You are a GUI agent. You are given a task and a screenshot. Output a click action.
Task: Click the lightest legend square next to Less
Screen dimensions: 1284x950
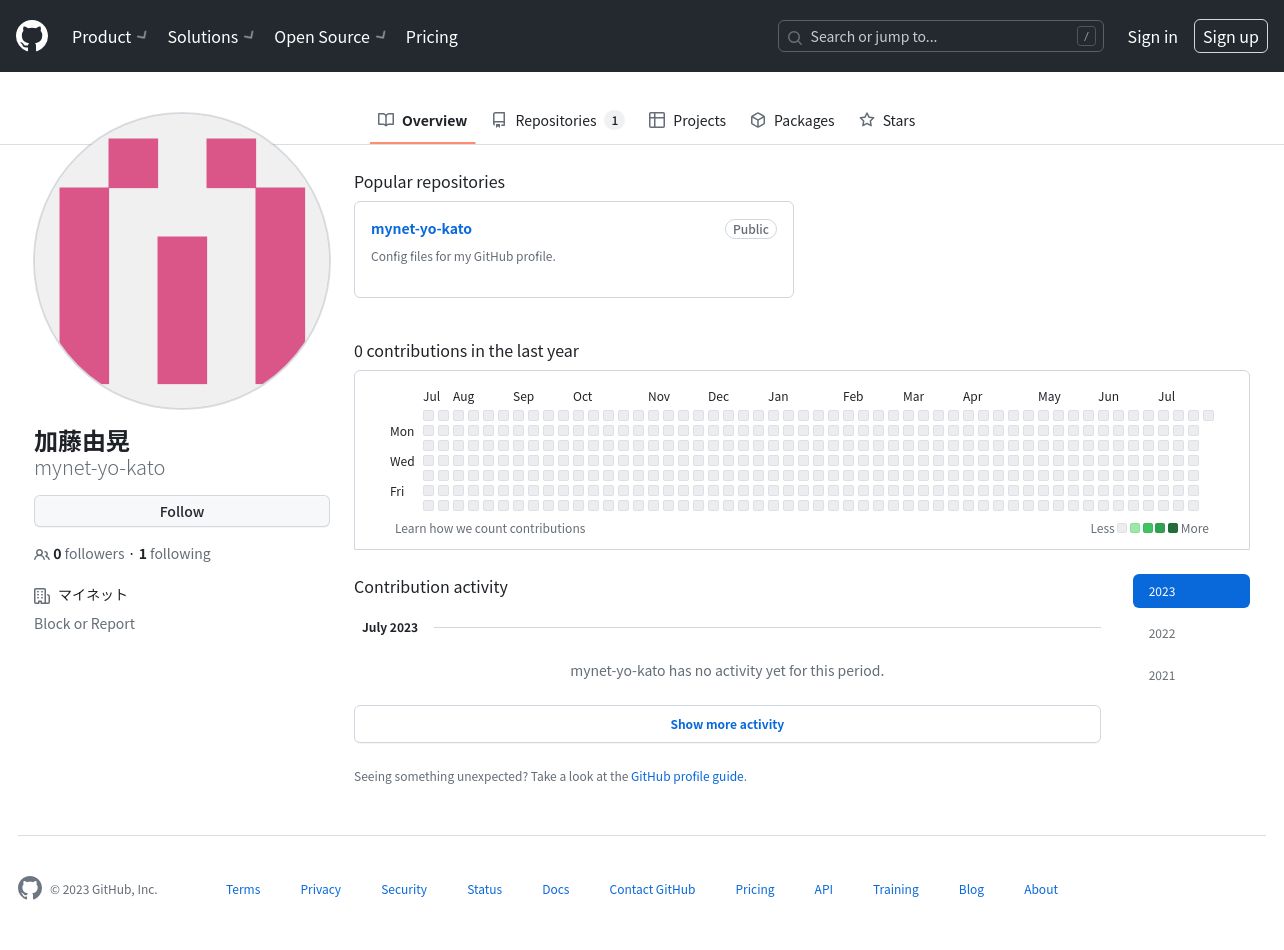pos(1122,528)
